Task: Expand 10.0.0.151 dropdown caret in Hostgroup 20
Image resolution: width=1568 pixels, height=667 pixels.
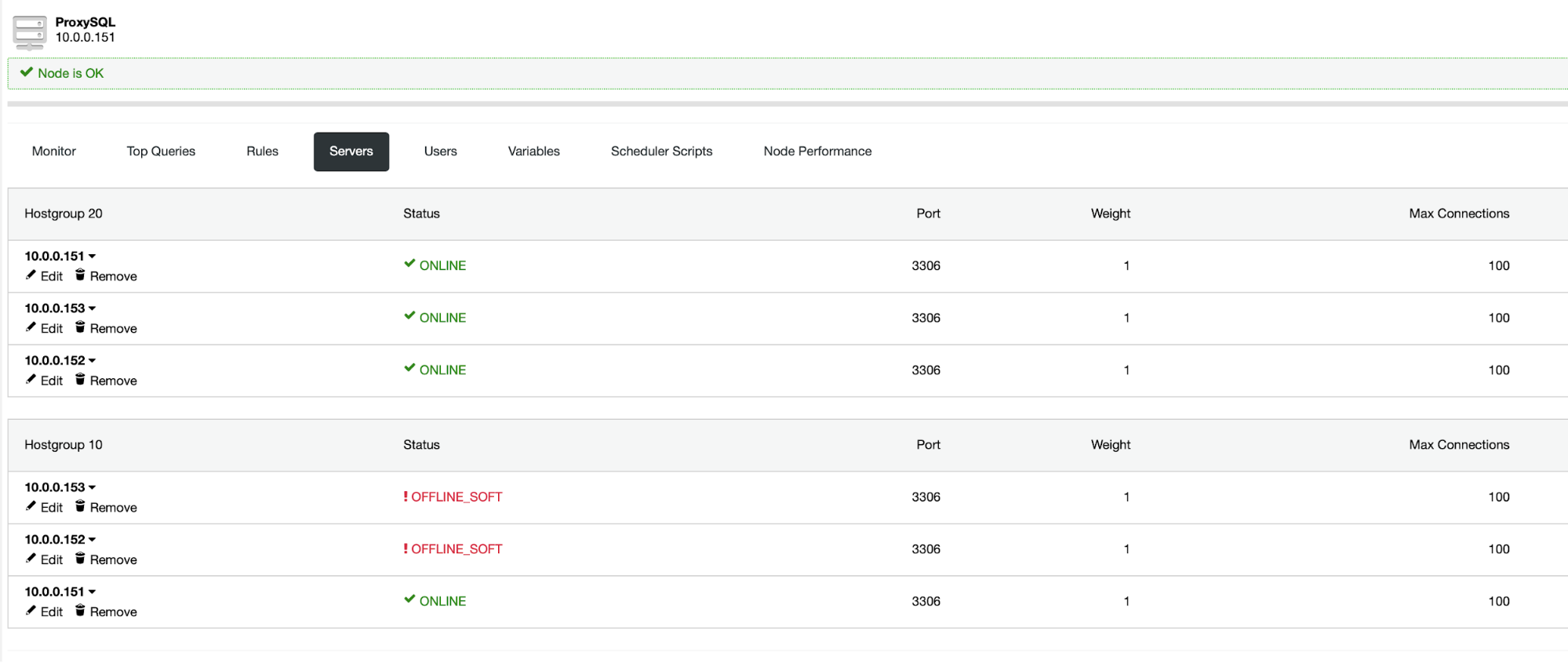Action: coord(92,257)
